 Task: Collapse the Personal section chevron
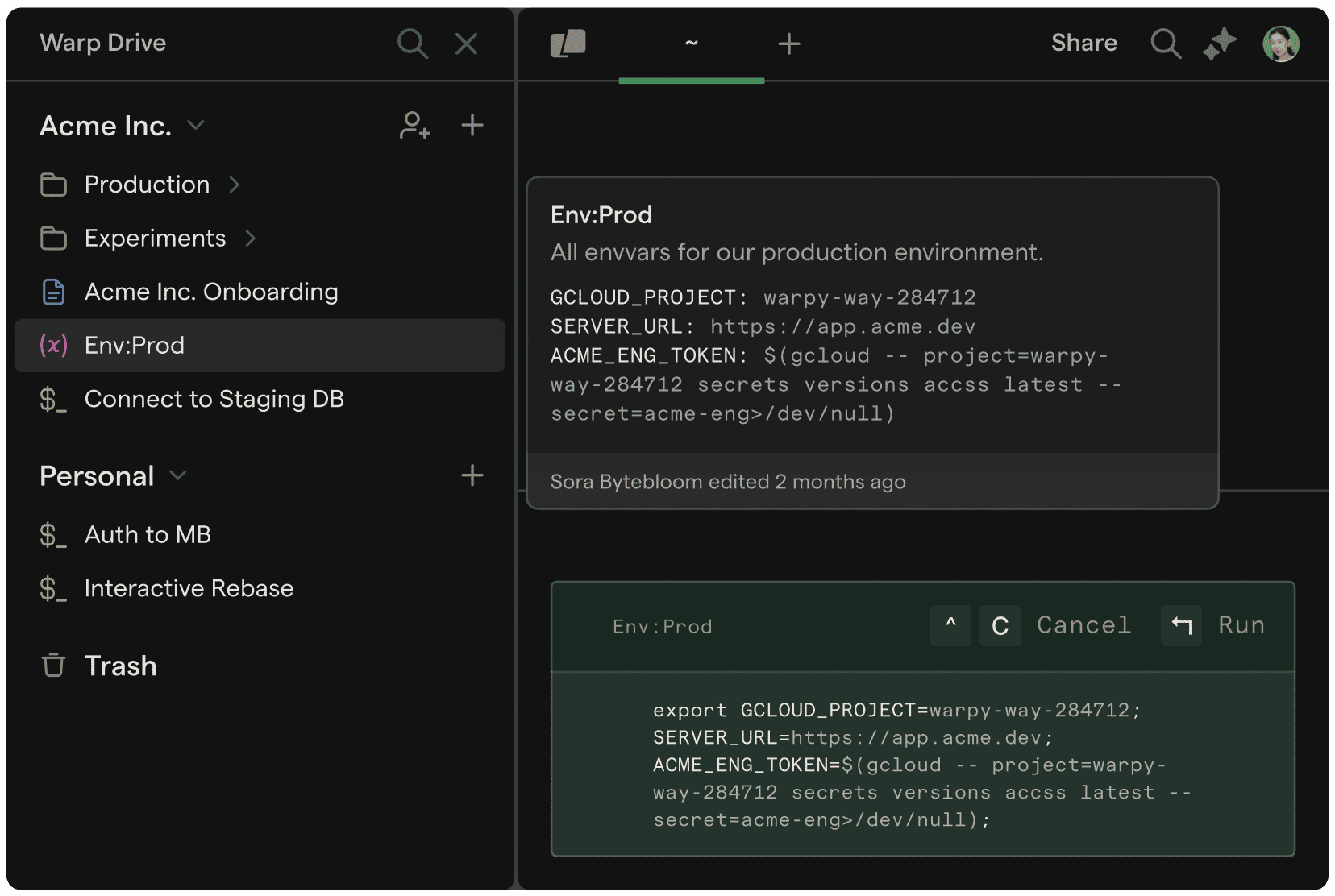click(178, 475)
